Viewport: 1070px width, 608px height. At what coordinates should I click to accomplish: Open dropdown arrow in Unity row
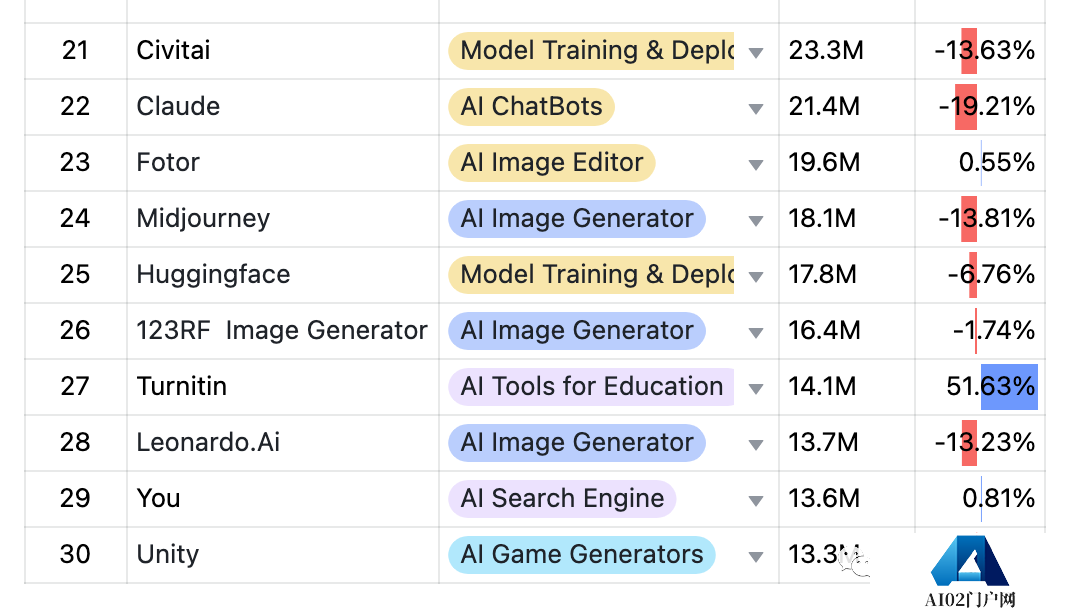coord(755,556)
